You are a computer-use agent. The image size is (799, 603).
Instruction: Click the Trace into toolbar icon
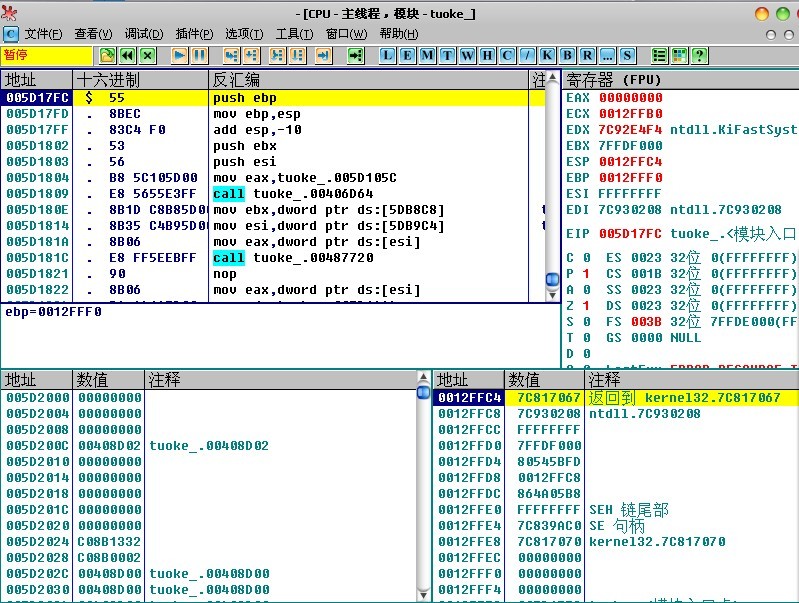(x=277, y=55)
